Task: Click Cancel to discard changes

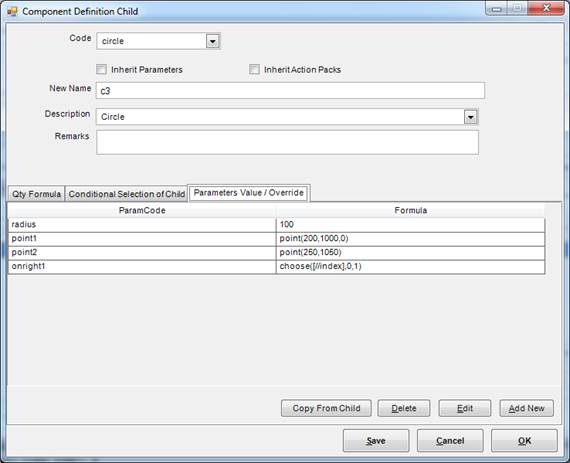Action: pos(450,441)
